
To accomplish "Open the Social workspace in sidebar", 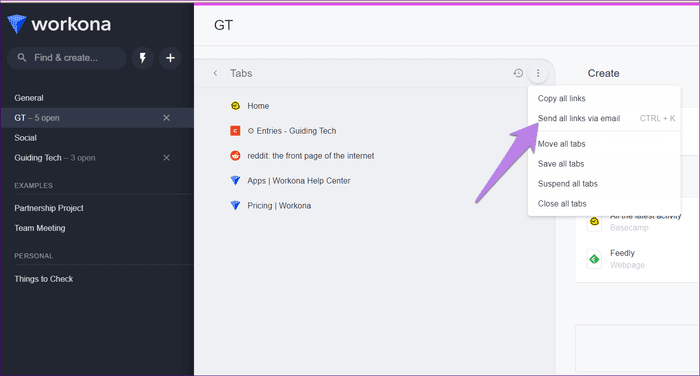I will click(x=25, y=138).
